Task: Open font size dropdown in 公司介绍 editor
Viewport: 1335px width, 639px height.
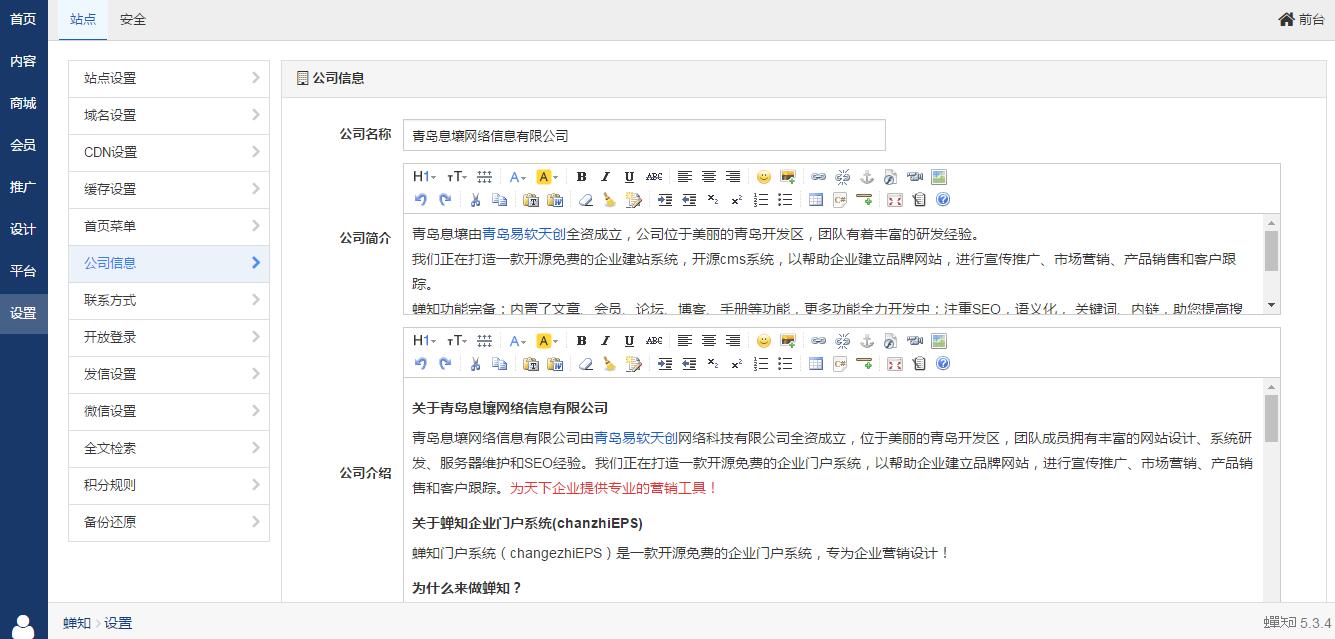Action: 457,341
